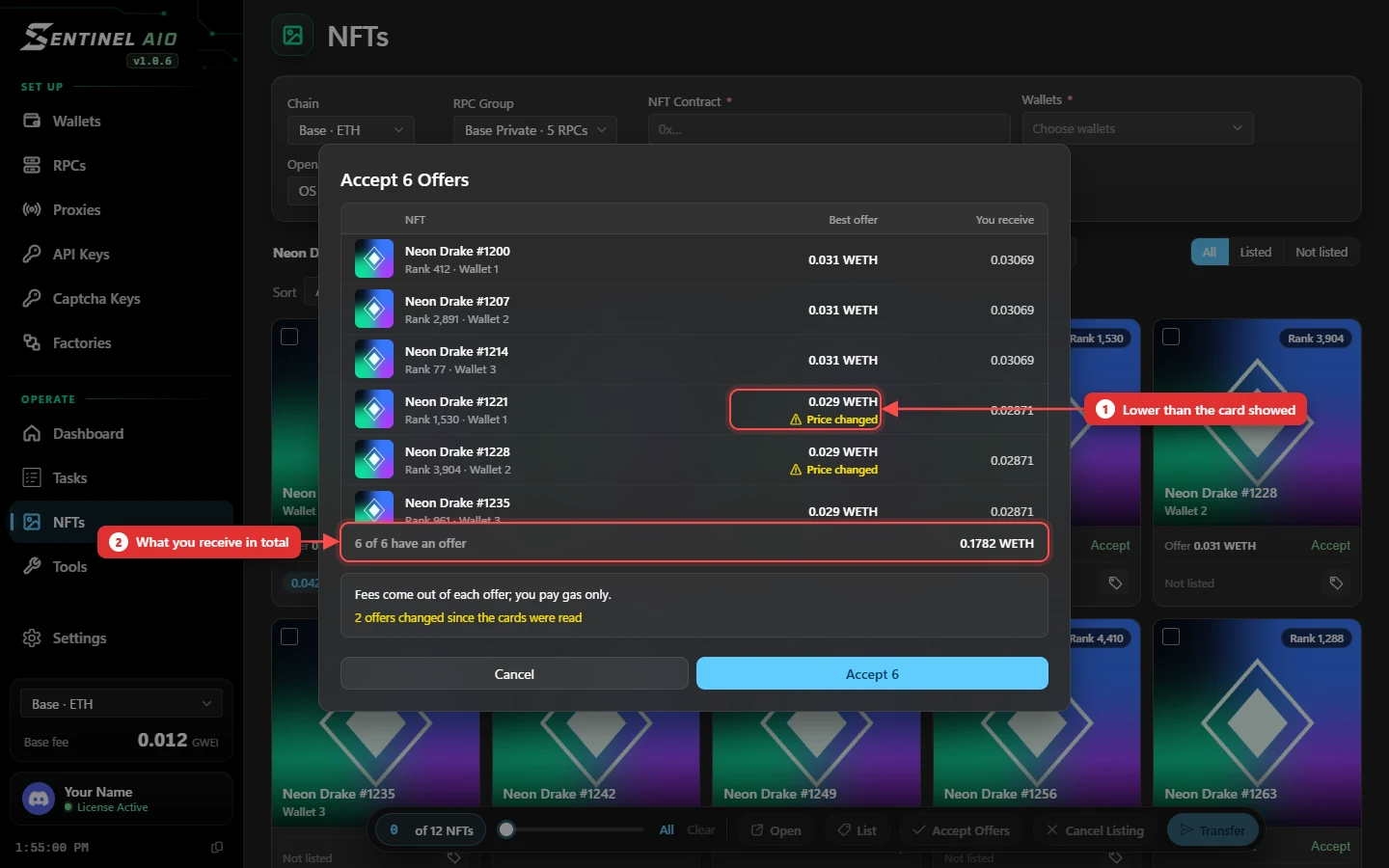Switch to the All filter tab beside Listed
1389x868 pixels.
click(1209, 252)
